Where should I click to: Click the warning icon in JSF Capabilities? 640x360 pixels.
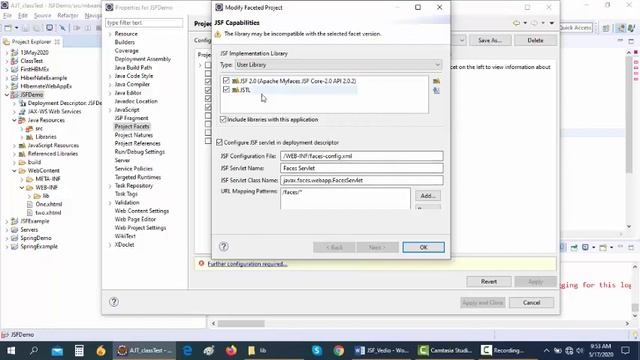218,34
